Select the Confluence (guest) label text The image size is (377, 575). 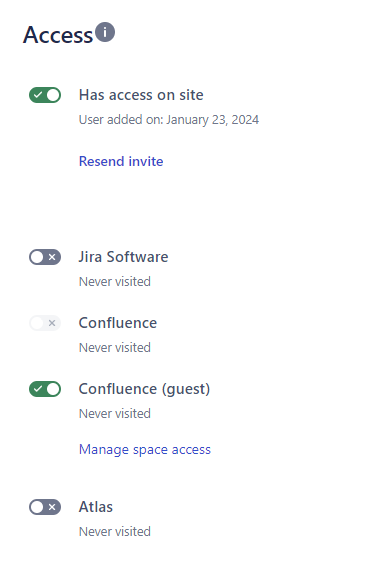[144, 389]
